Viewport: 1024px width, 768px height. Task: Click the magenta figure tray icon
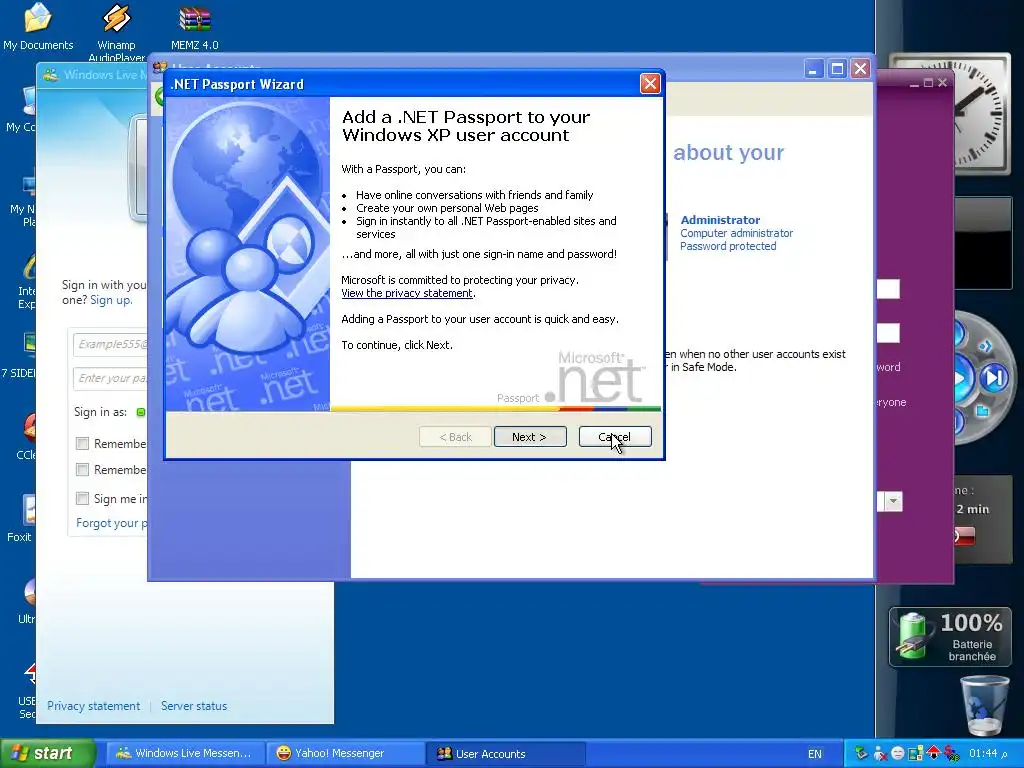951,754
